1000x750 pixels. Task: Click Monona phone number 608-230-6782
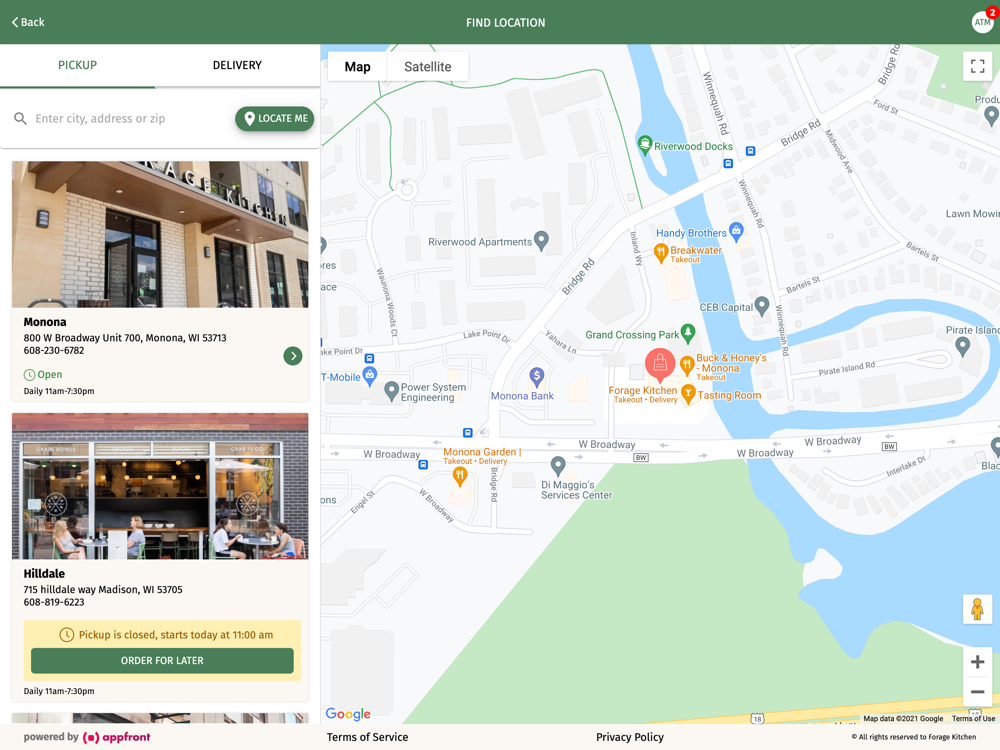(x=54, y=350)
